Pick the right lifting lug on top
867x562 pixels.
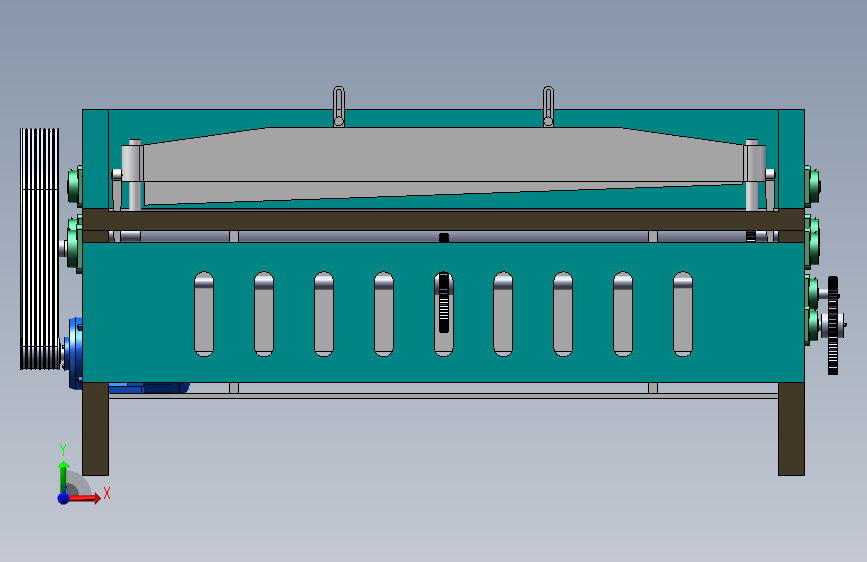coord(548,106)
